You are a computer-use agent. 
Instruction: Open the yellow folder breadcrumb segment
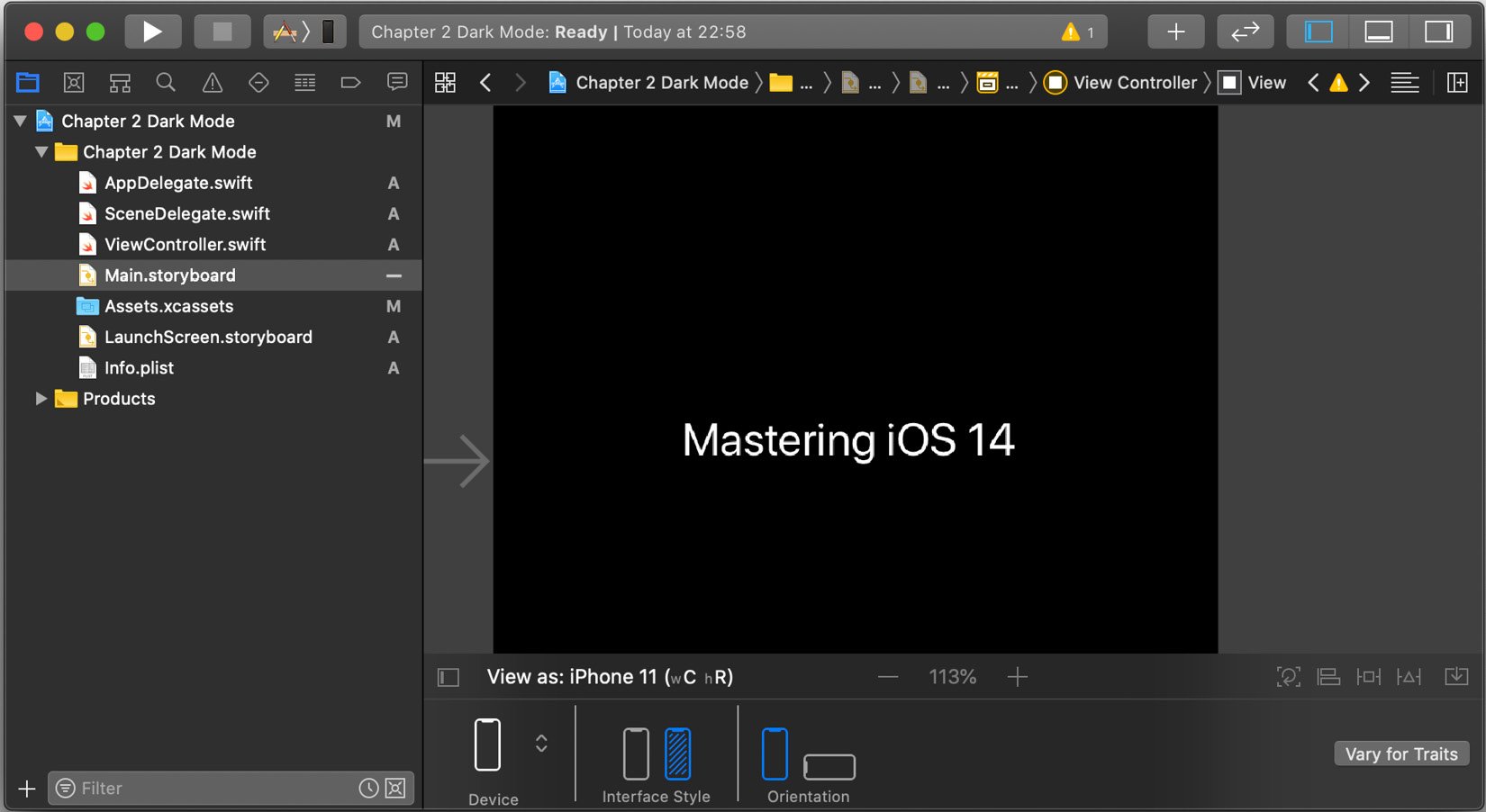click(792, 83)
